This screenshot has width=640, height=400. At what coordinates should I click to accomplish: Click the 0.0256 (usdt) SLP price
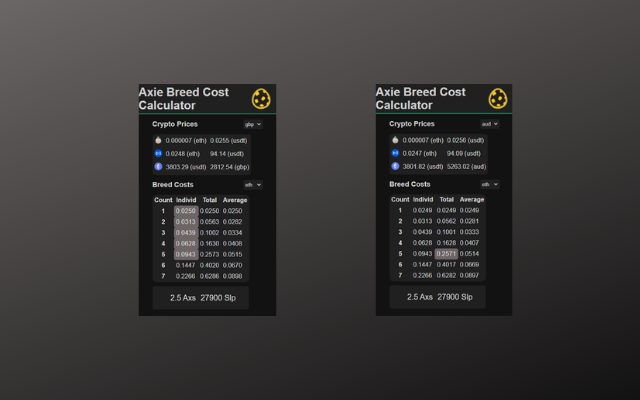465,140
